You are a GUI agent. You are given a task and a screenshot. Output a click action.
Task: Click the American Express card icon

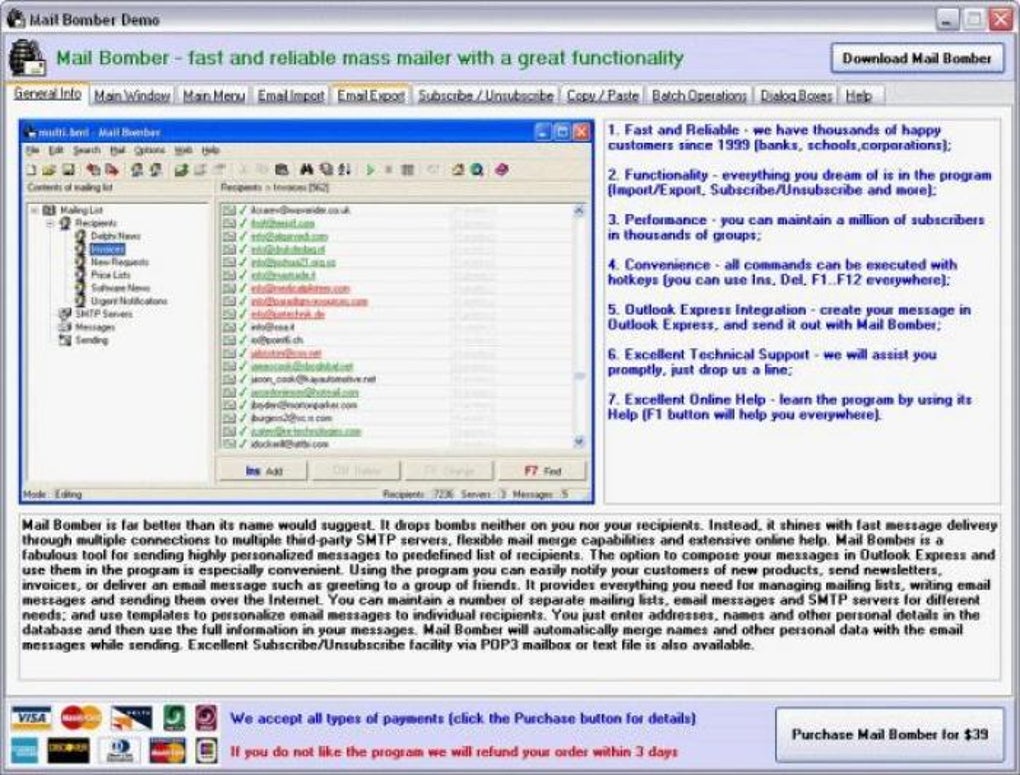(25, 751)
